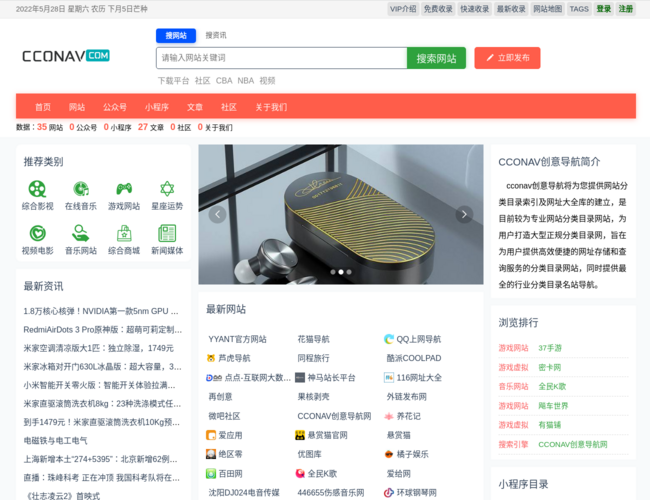Open the 星座运势 star icon
Screen dimensions: 650x500
[x=167, y=189]
